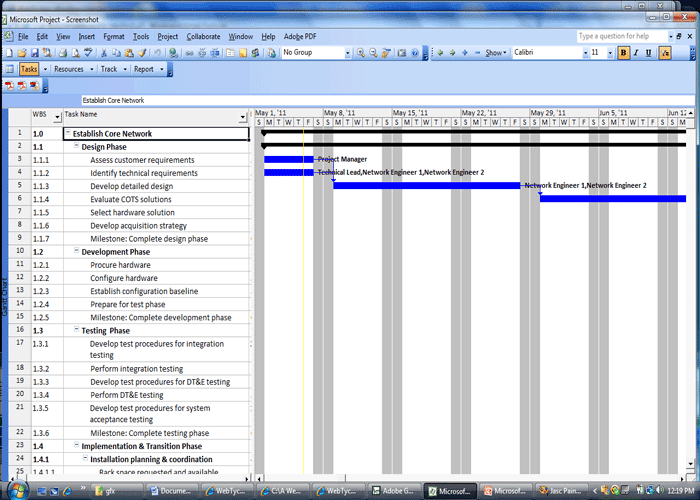Toggle the AutoFilter button
Viewport: 700px width, 500px height.
pyautogui.click(x=665, y=53)
